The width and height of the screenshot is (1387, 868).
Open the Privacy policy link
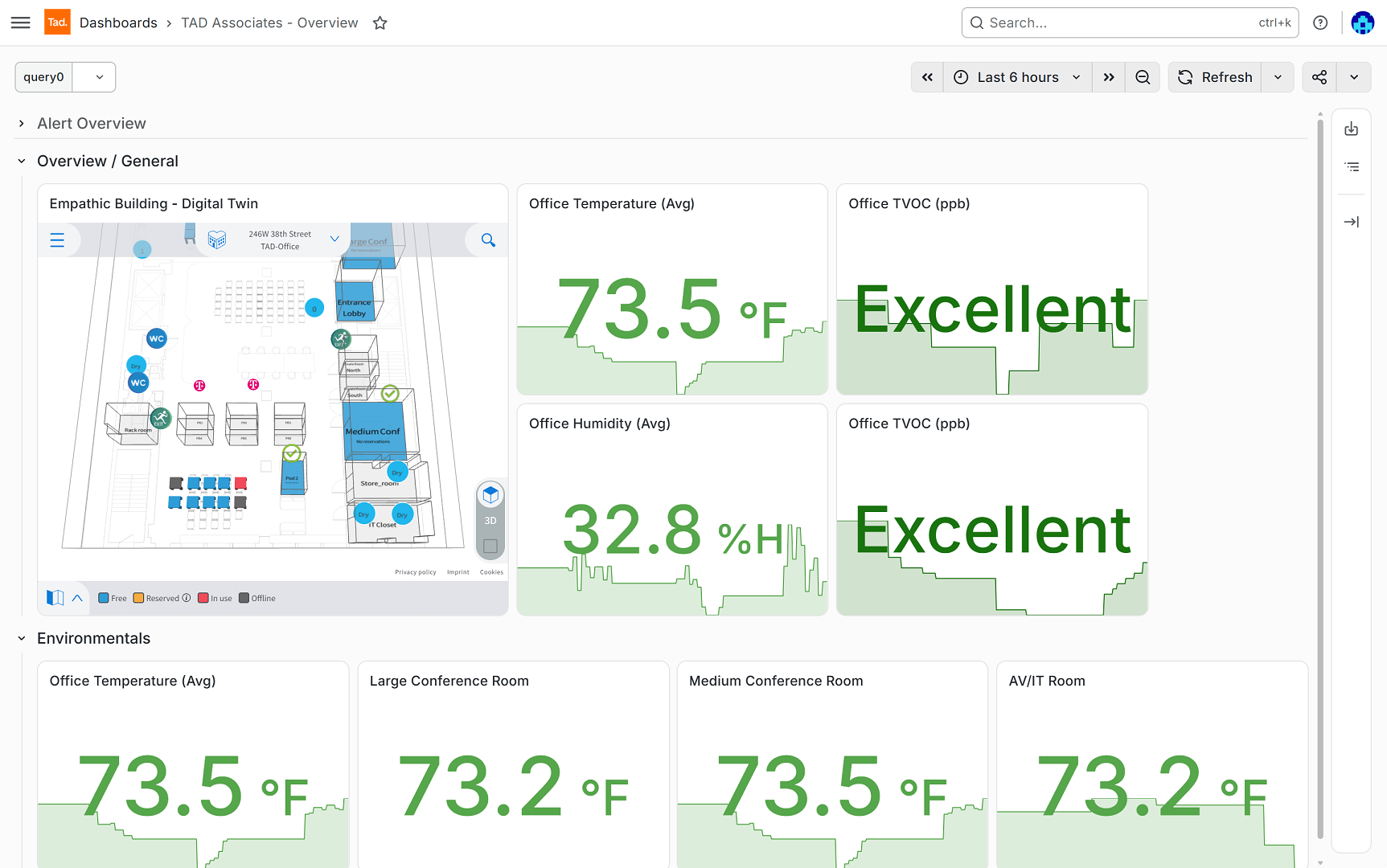tap(416, 572)
